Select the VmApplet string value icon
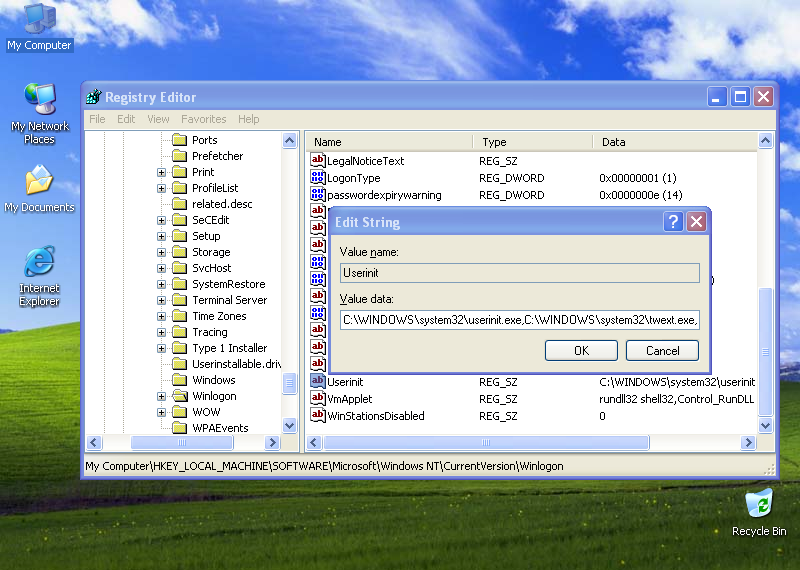The height and width of the screenshot is (570, 800). 317,398
